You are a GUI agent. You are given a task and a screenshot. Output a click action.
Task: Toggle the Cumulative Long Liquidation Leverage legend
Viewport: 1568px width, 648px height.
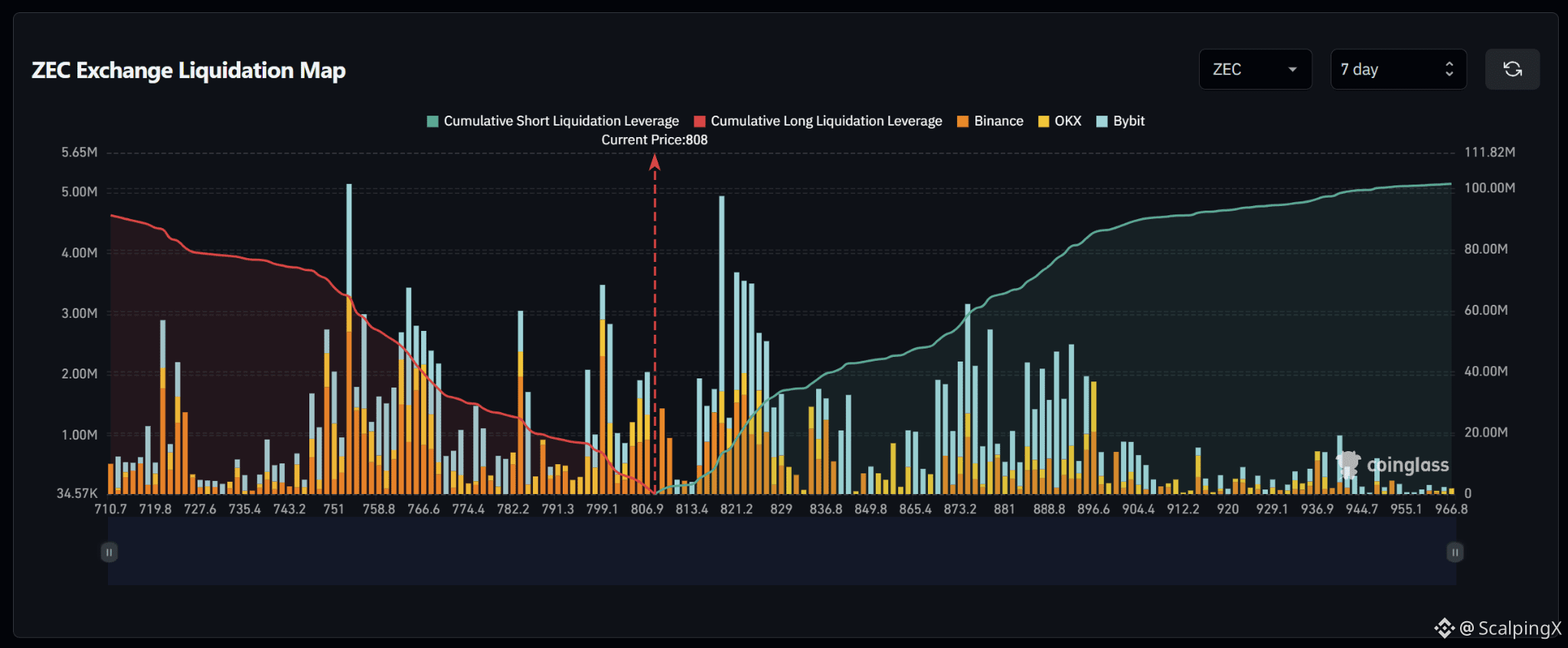tap(818, 121)
